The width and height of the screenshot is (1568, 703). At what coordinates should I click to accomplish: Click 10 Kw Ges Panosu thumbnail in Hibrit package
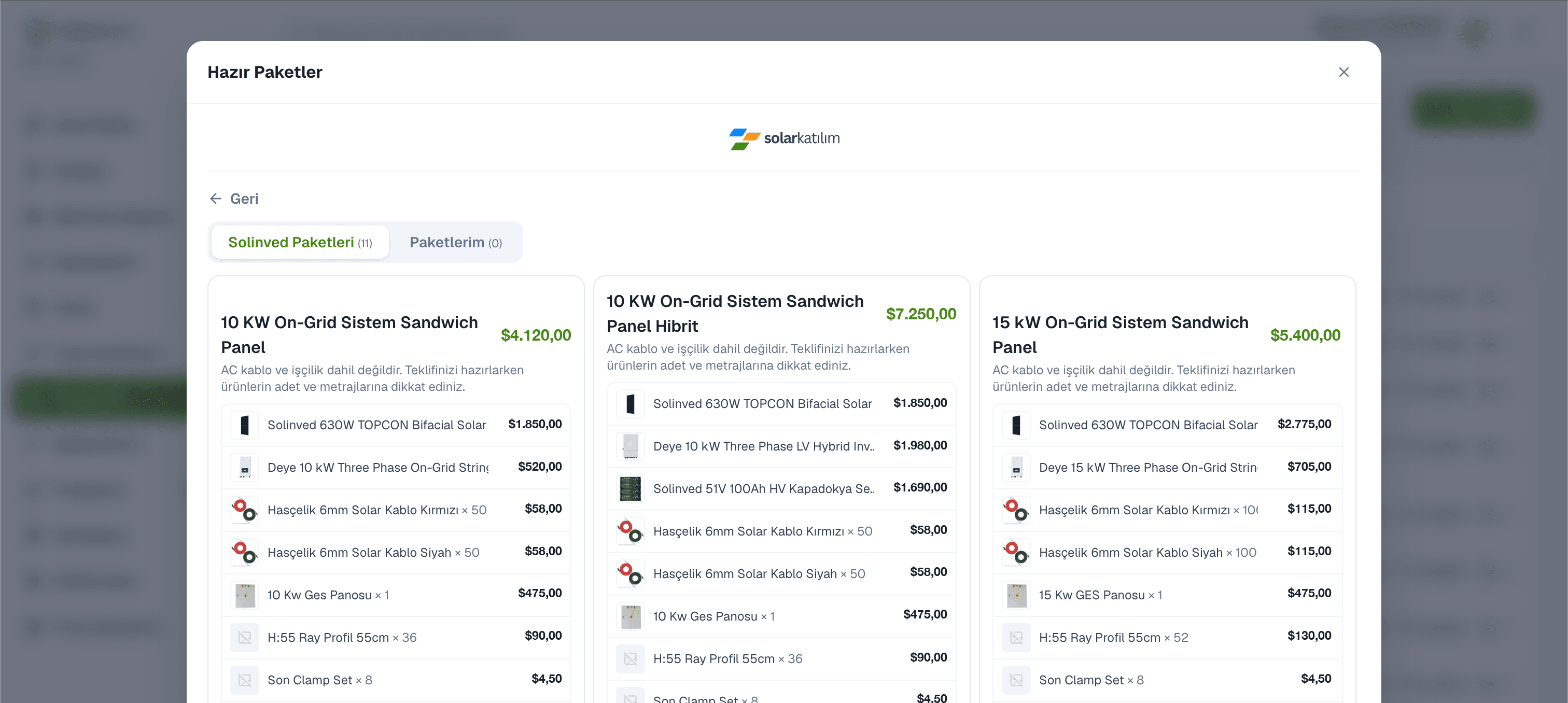coord(631,616)
